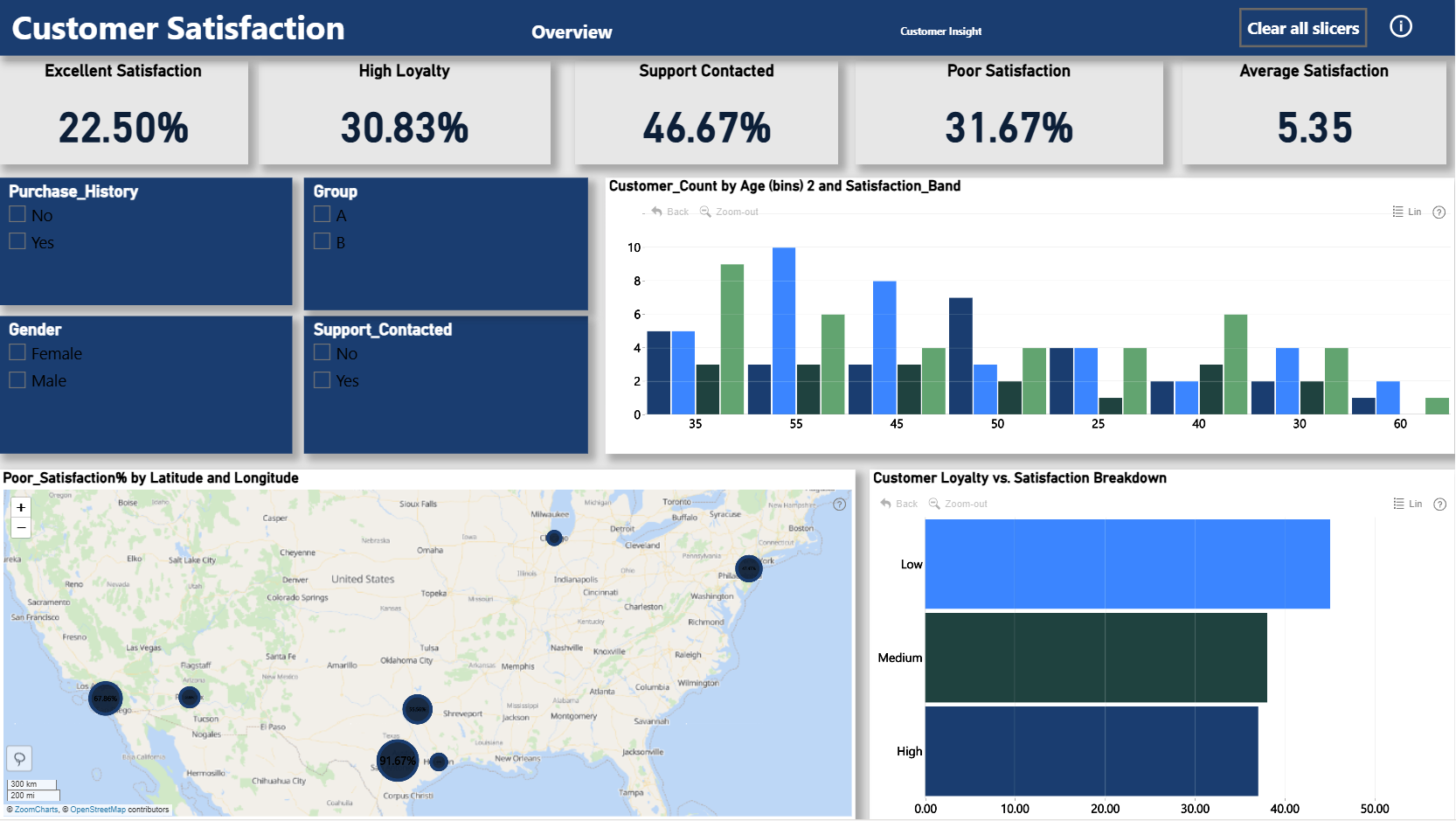This screenshot has width=1456, height=821.
Task: Click the map bubble near Philadelphia
Action: pos(748,568)
